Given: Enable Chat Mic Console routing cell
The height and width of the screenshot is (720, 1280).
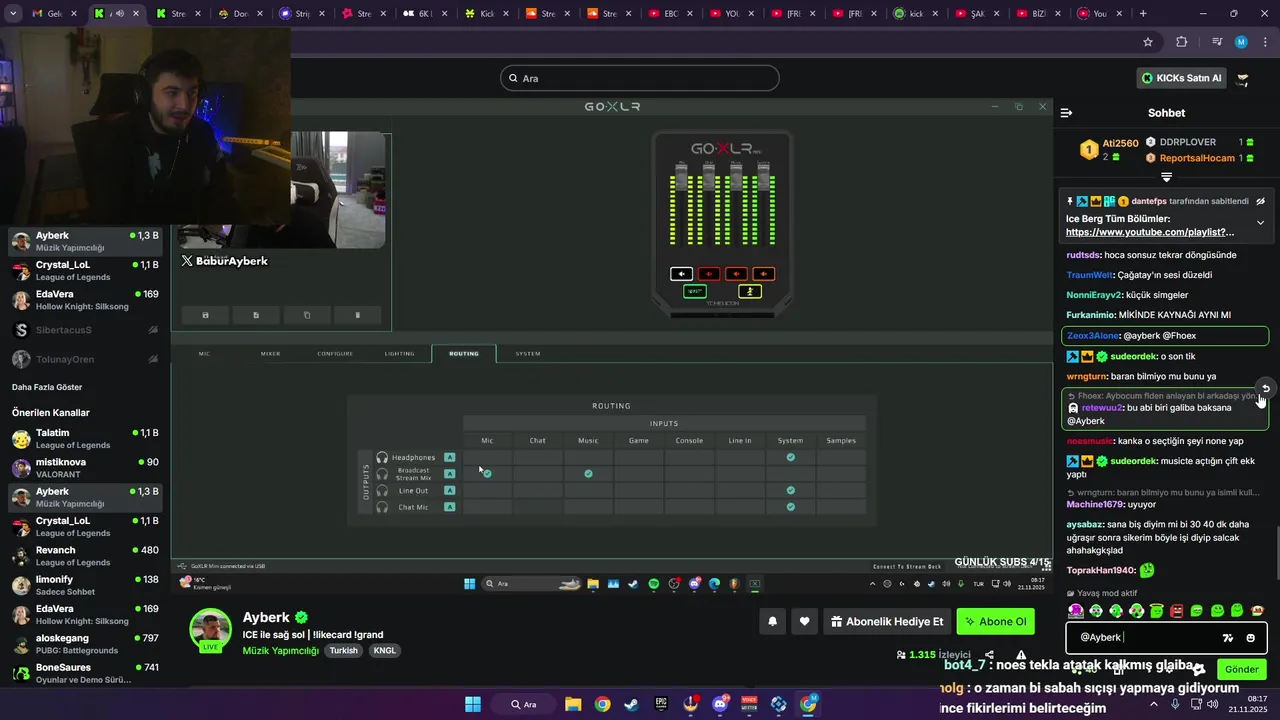Looking at the screenshot, I should coord(689,507).
